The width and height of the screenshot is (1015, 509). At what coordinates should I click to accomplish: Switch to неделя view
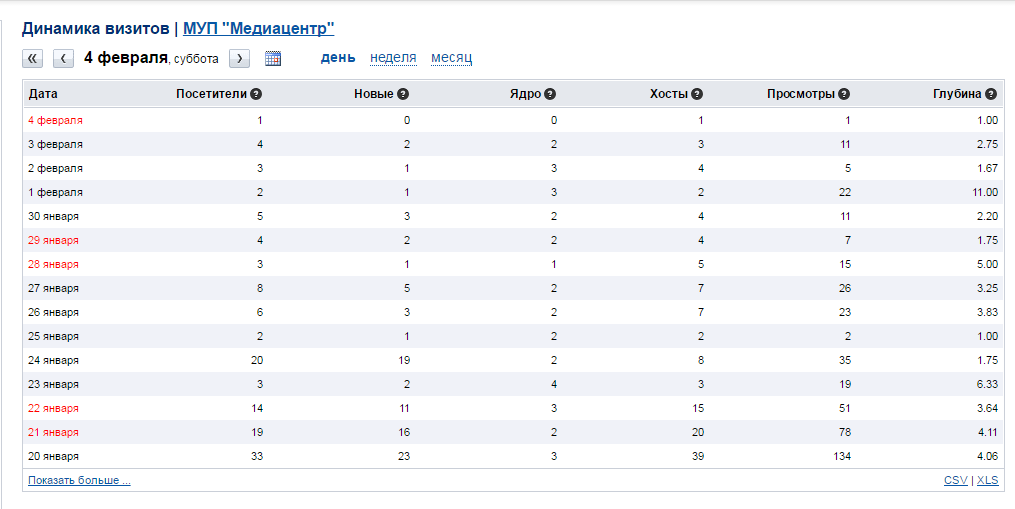tap(393, 57)
